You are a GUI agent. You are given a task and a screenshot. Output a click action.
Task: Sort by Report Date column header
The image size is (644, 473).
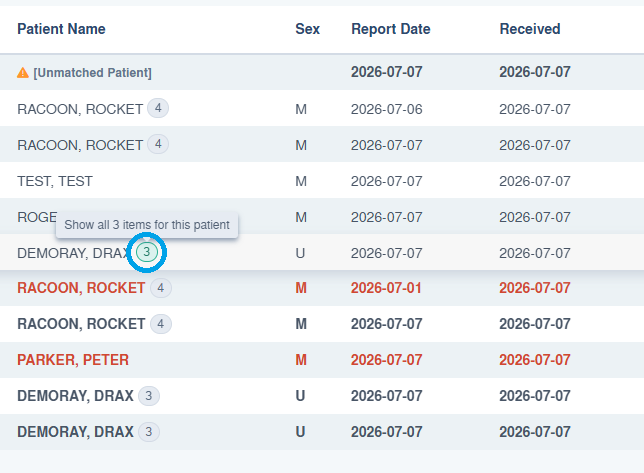pos(391,29)
